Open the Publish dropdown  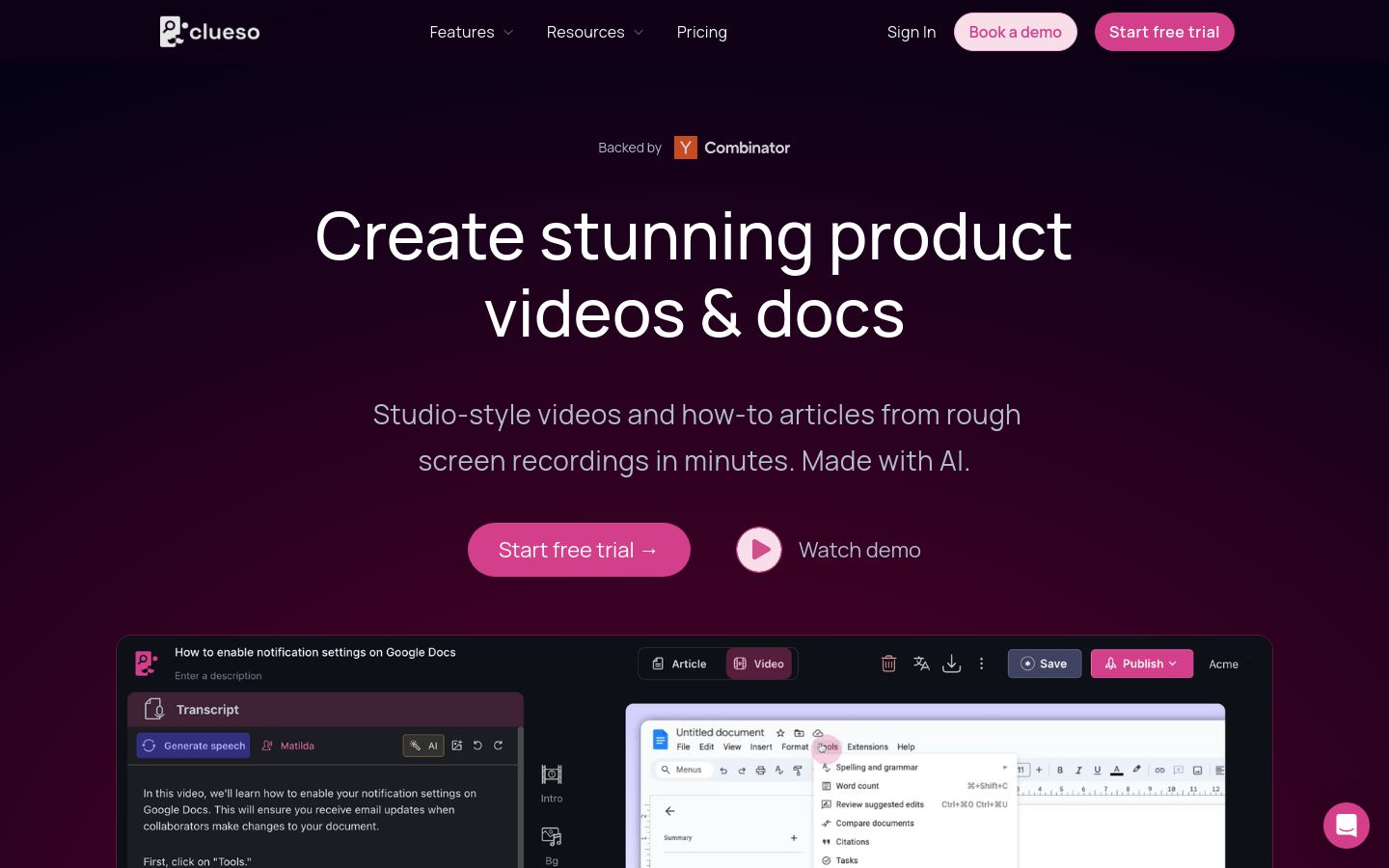(x=1142, y=664)
